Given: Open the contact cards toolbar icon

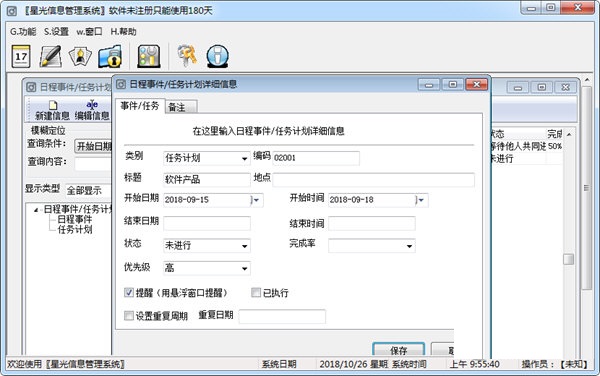Looking at the screenshot, I should pos(80,57).
